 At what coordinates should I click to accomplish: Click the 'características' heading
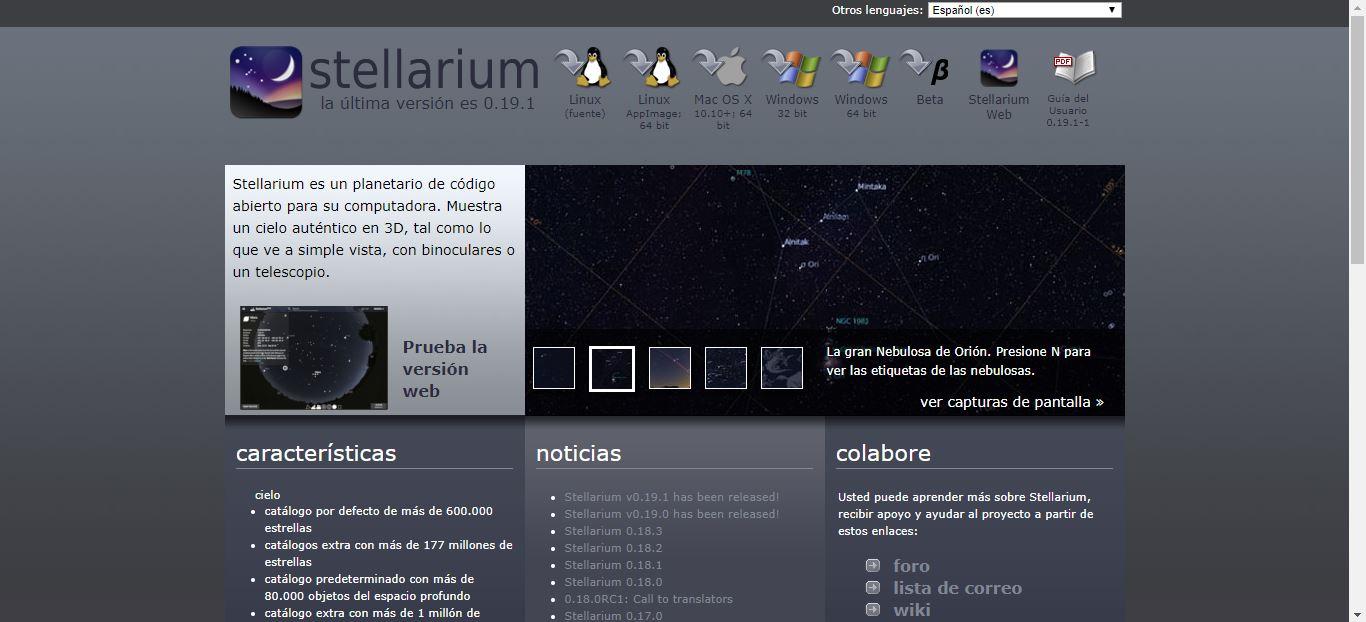(x=316, y=453)
